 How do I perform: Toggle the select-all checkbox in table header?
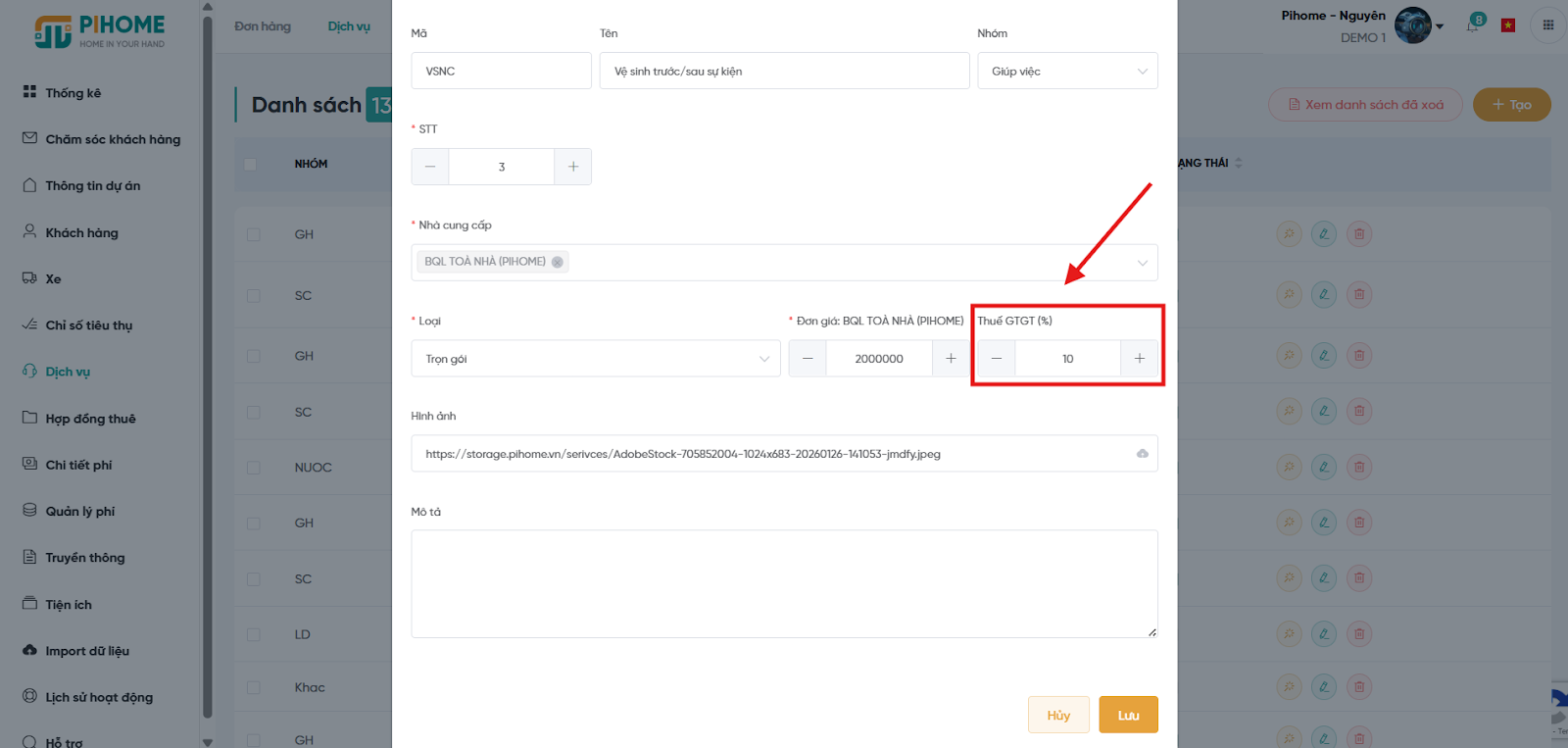tap(251, 165)
